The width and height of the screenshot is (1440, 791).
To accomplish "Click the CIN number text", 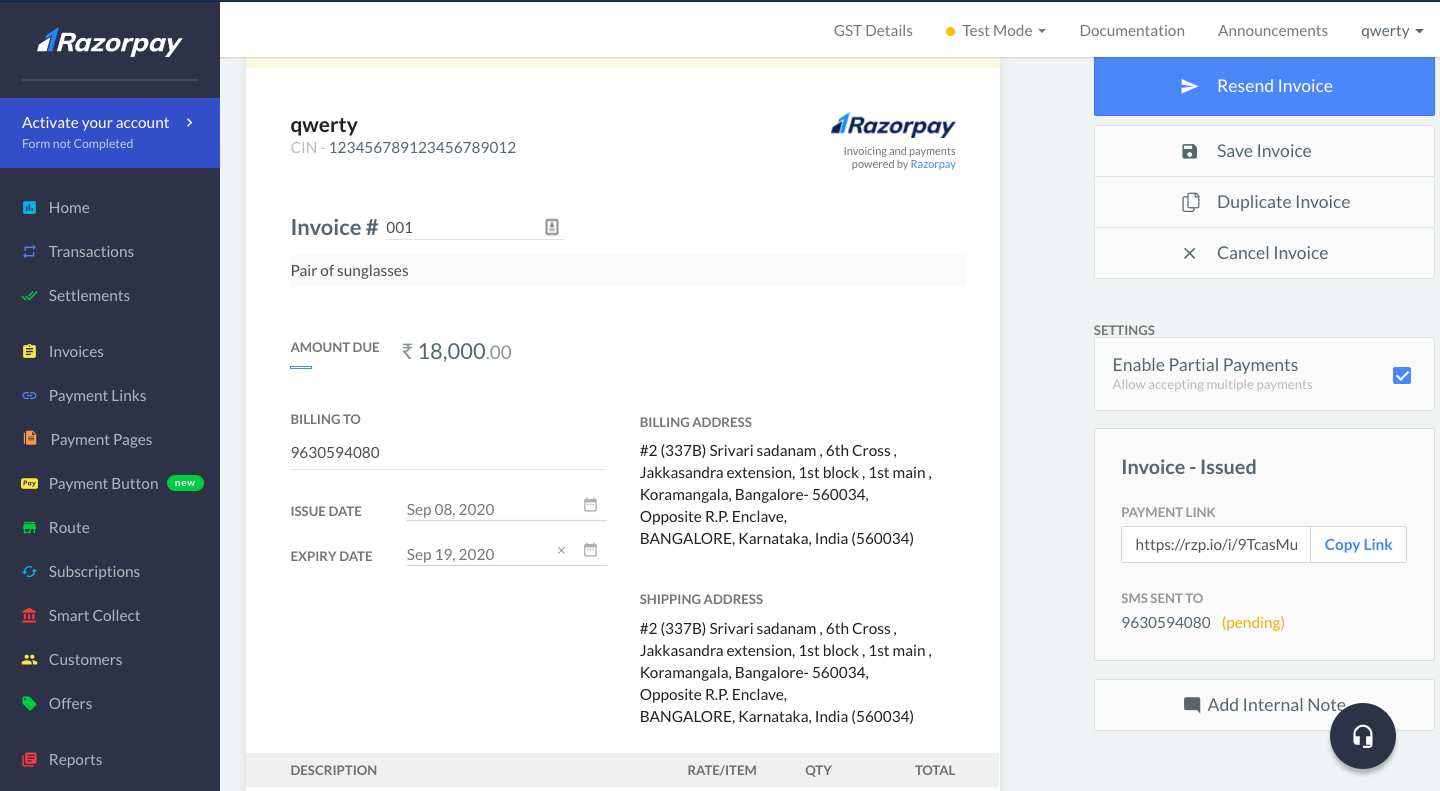I will (x=422, y=148).
